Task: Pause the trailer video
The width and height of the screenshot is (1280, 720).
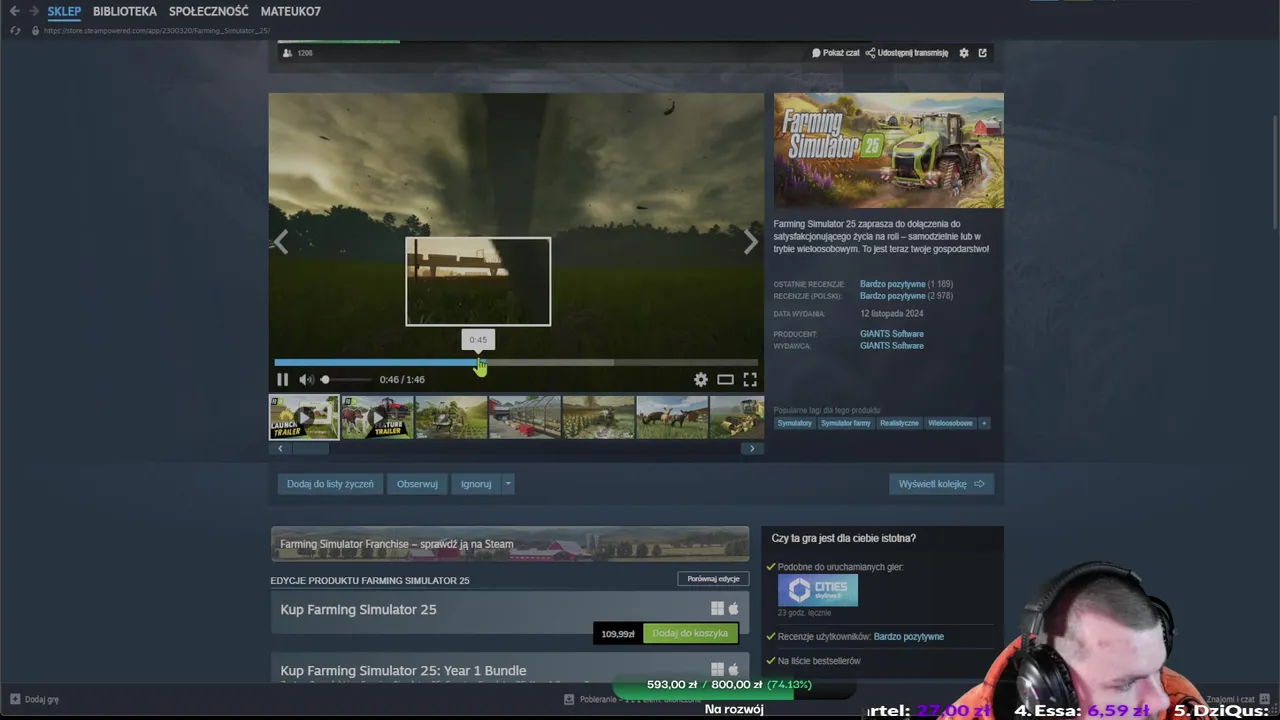Action: (x=282, y=379)
